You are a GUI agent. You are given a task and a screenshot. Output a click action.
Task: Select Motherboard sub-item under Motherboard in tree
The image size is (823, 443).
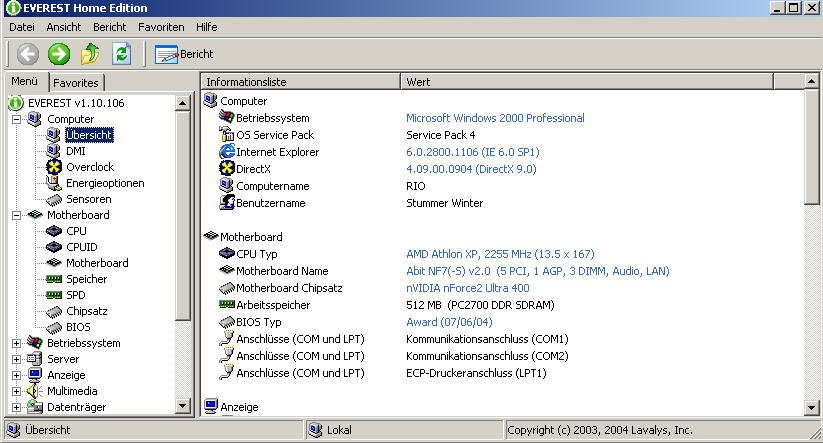(x=97, y=263)
